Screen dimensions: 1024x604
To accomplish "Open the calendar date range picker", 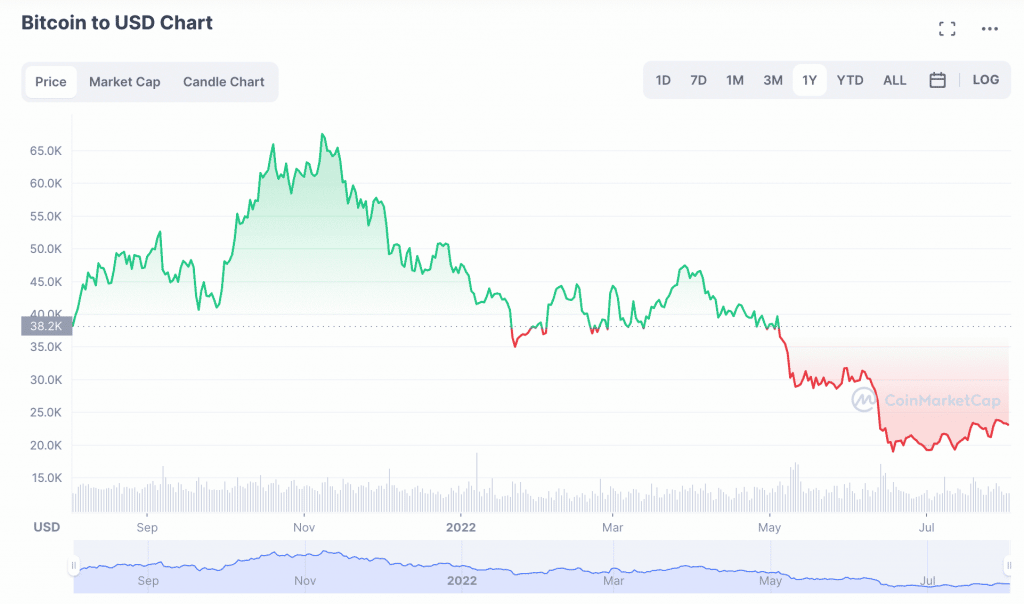I will [x=937, y=80].
